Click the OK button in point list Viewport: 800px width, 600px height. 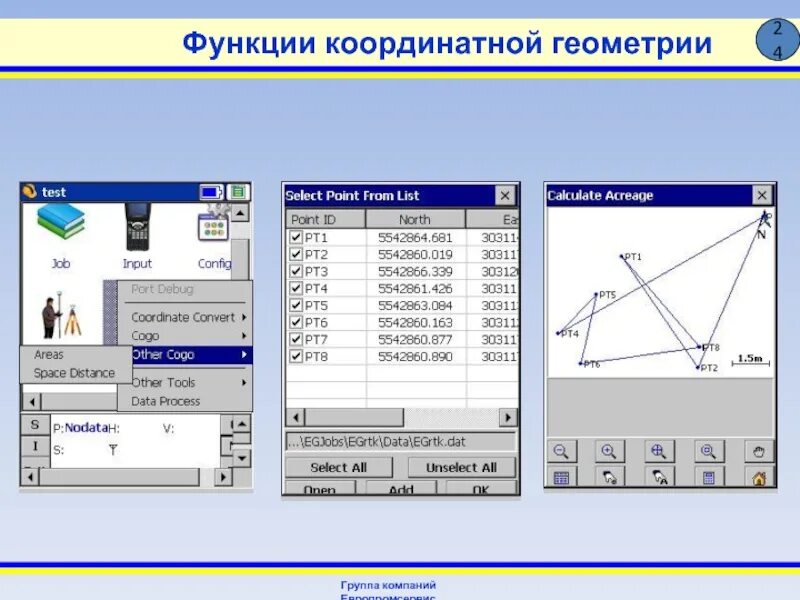481,488
